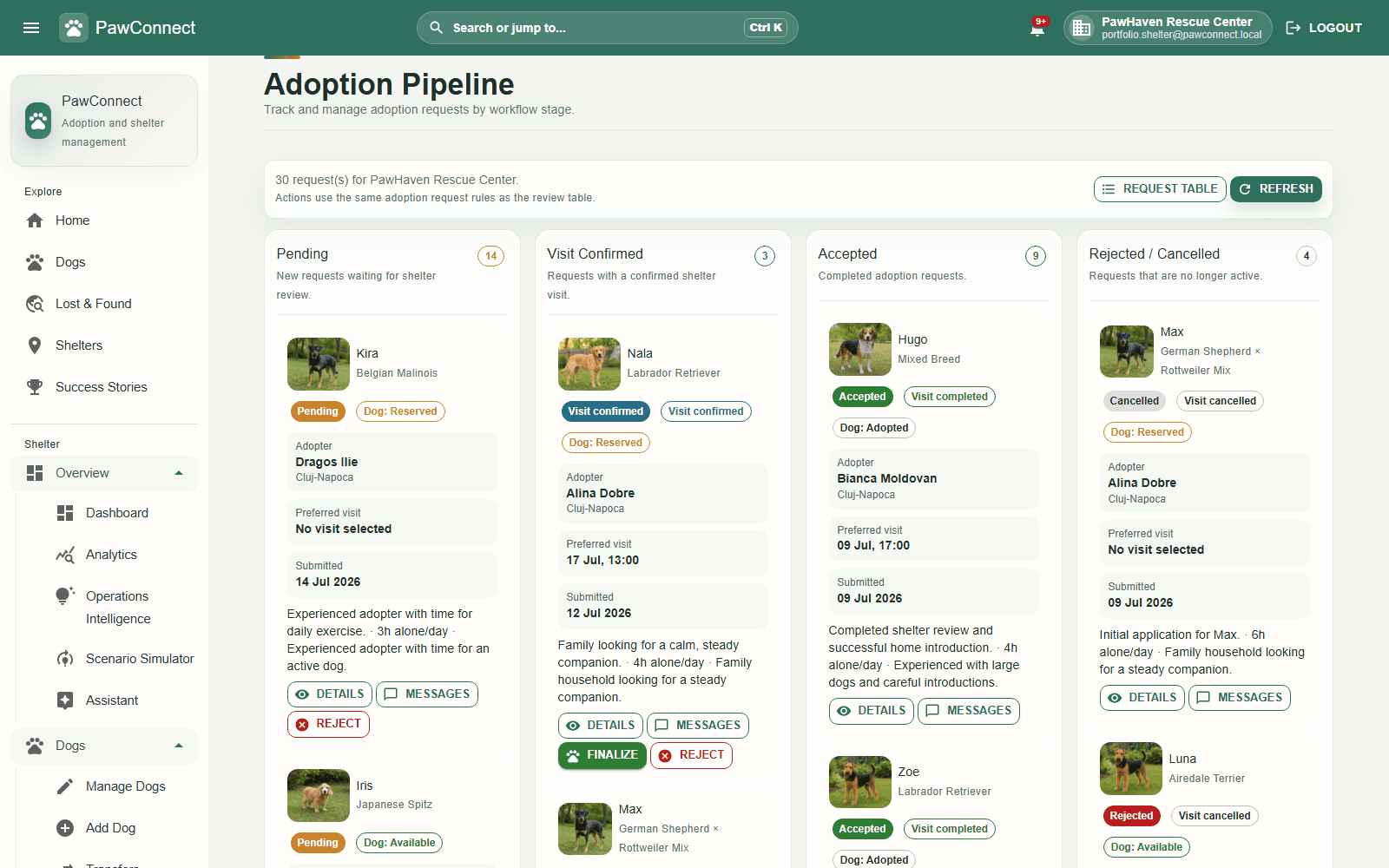Screen dimensions: 1389x868
Task: Click the Analytics chart icon
Action: point(65,555)
